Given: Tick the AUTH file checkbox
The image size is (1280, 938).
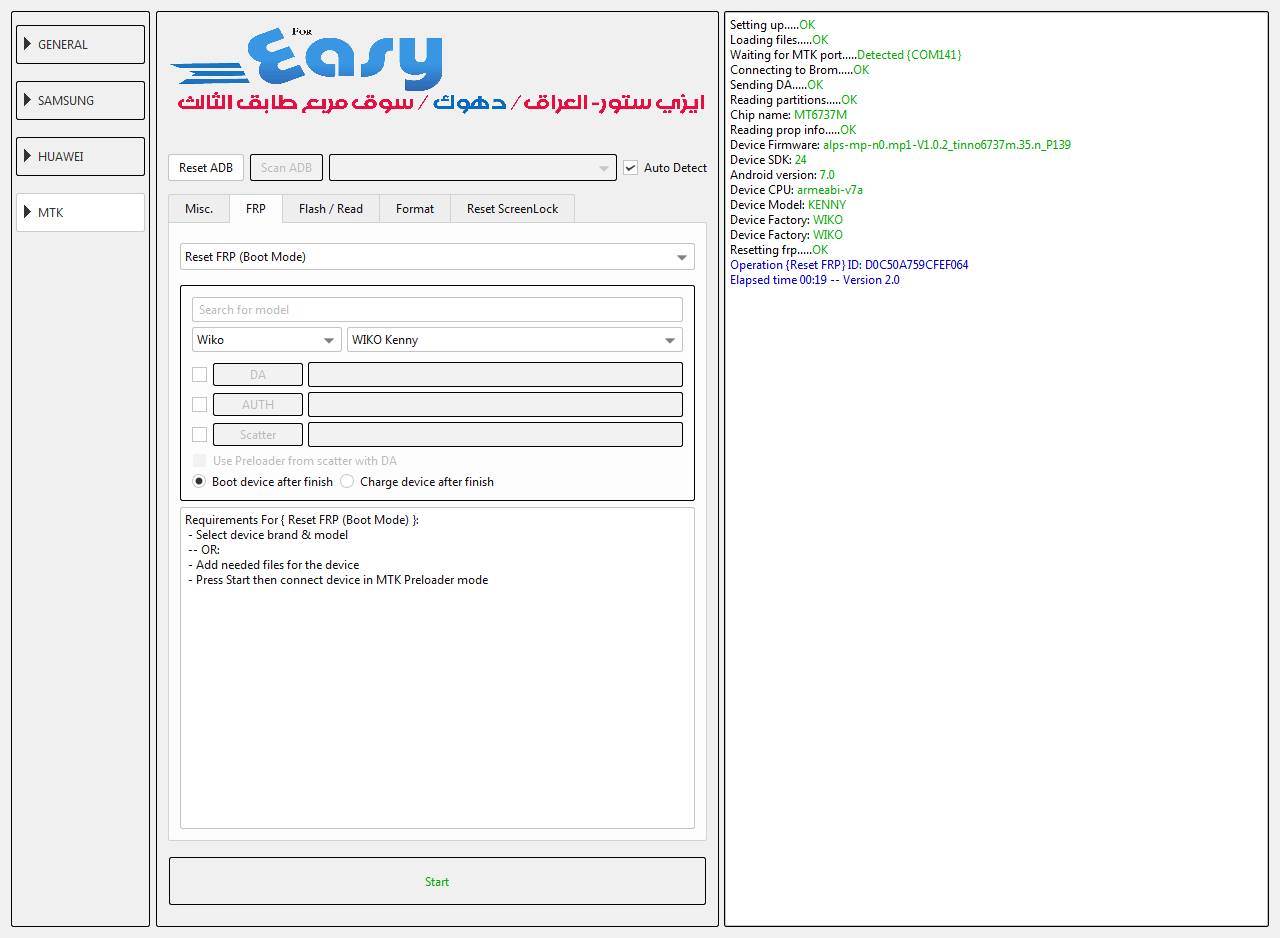Looking at the screenshot, I should point(199,405).
